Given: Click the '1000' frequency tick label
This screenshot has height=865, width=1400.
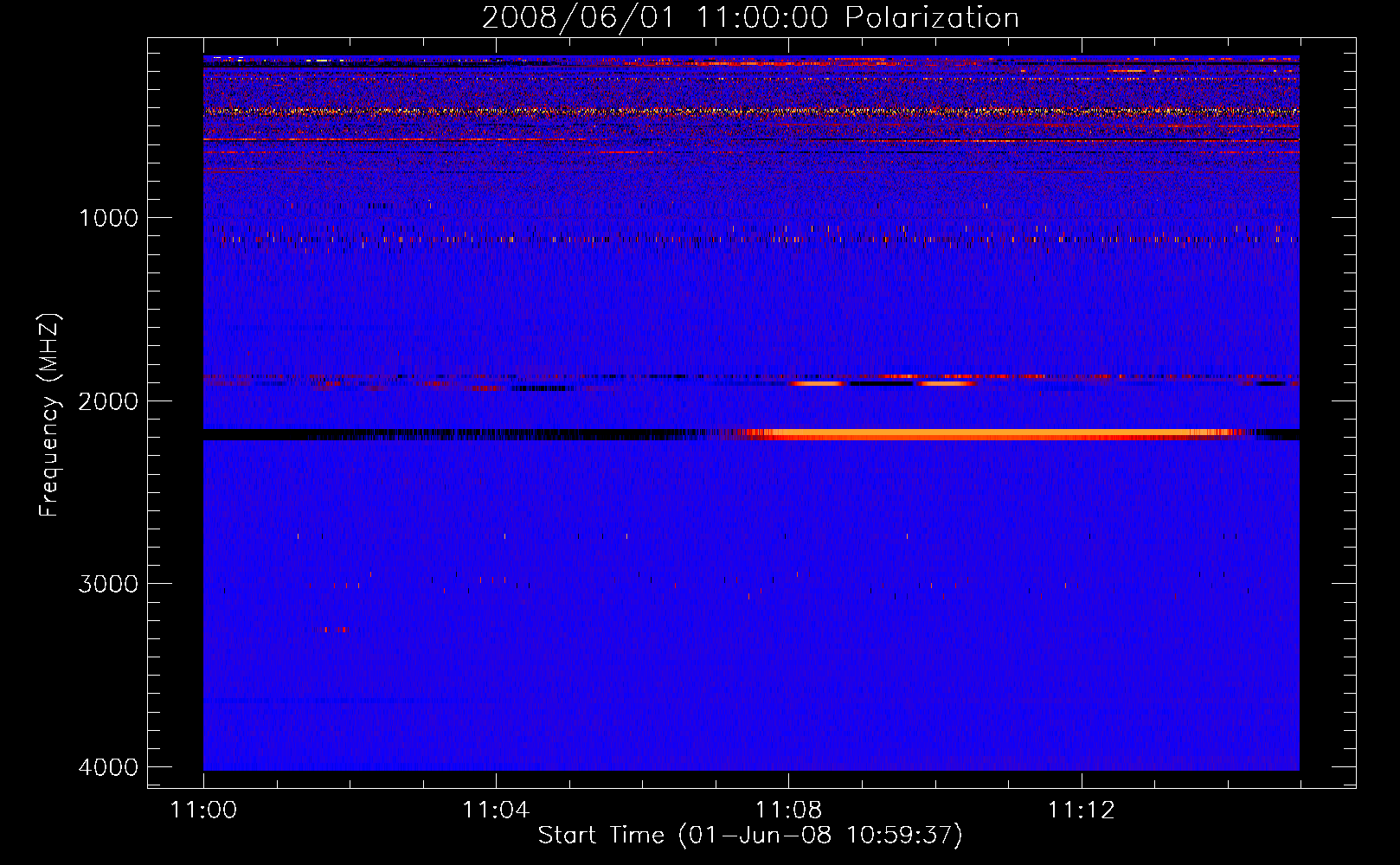Looking at the screenshot, I should (108, 218).
